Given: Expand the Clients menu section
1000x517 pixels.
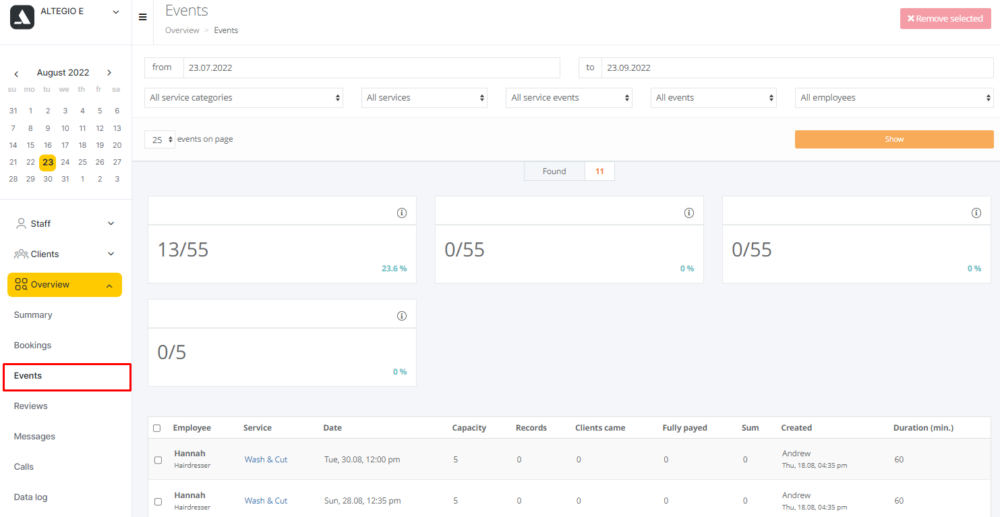Looking at the screenshot, I should [111, 254].
